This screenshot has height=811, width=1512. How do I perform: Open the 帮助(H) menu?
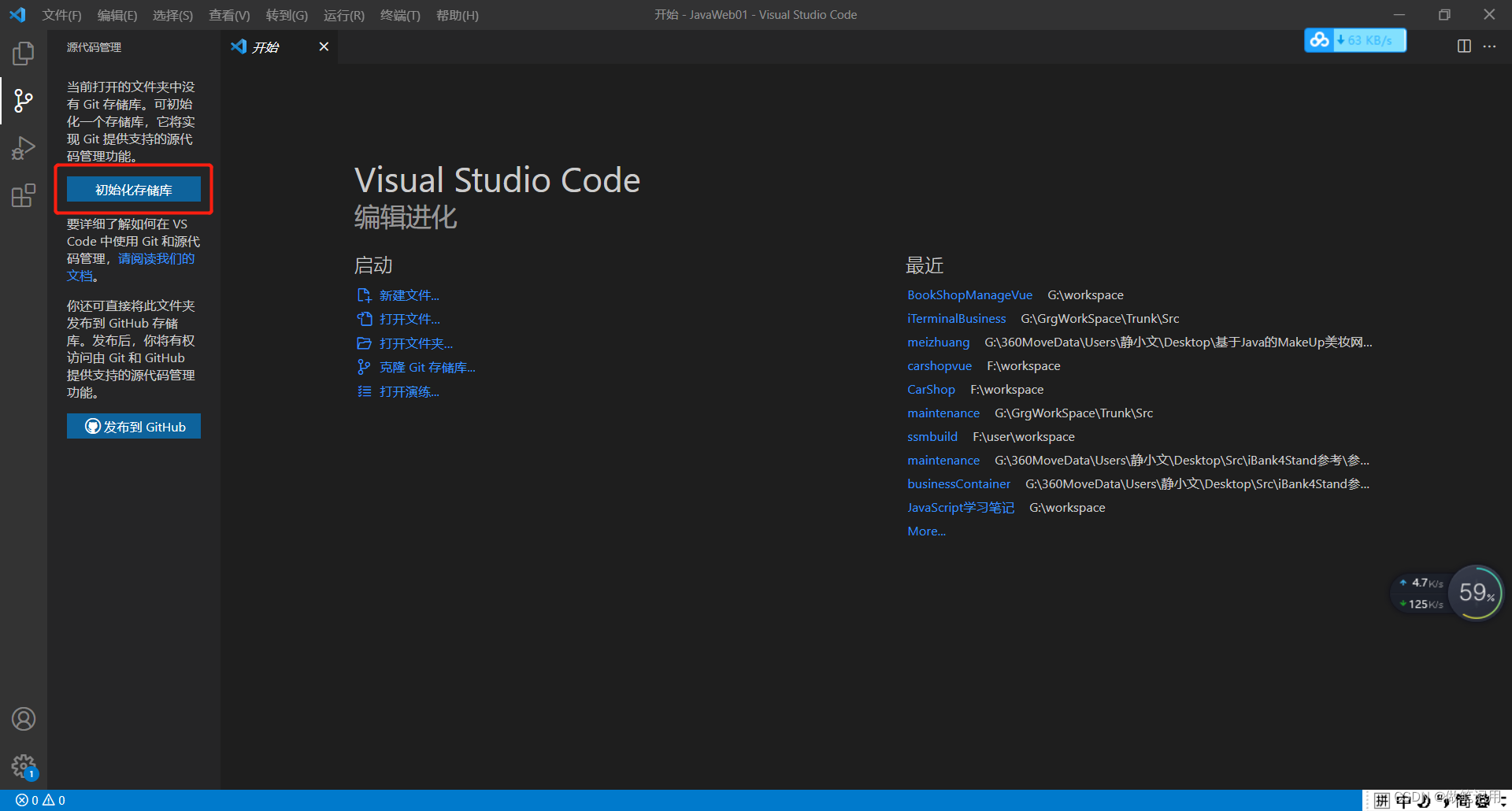pos(458,15)
